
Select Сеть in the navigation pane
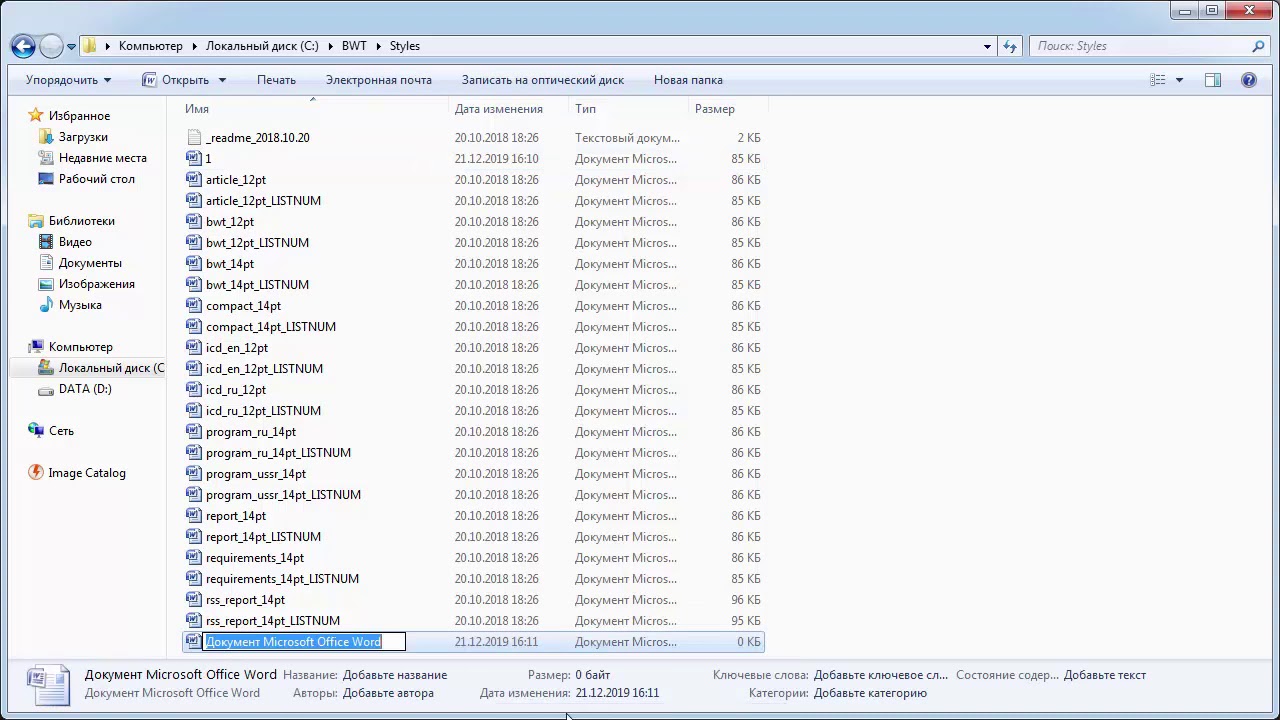[x=61, y=431]
